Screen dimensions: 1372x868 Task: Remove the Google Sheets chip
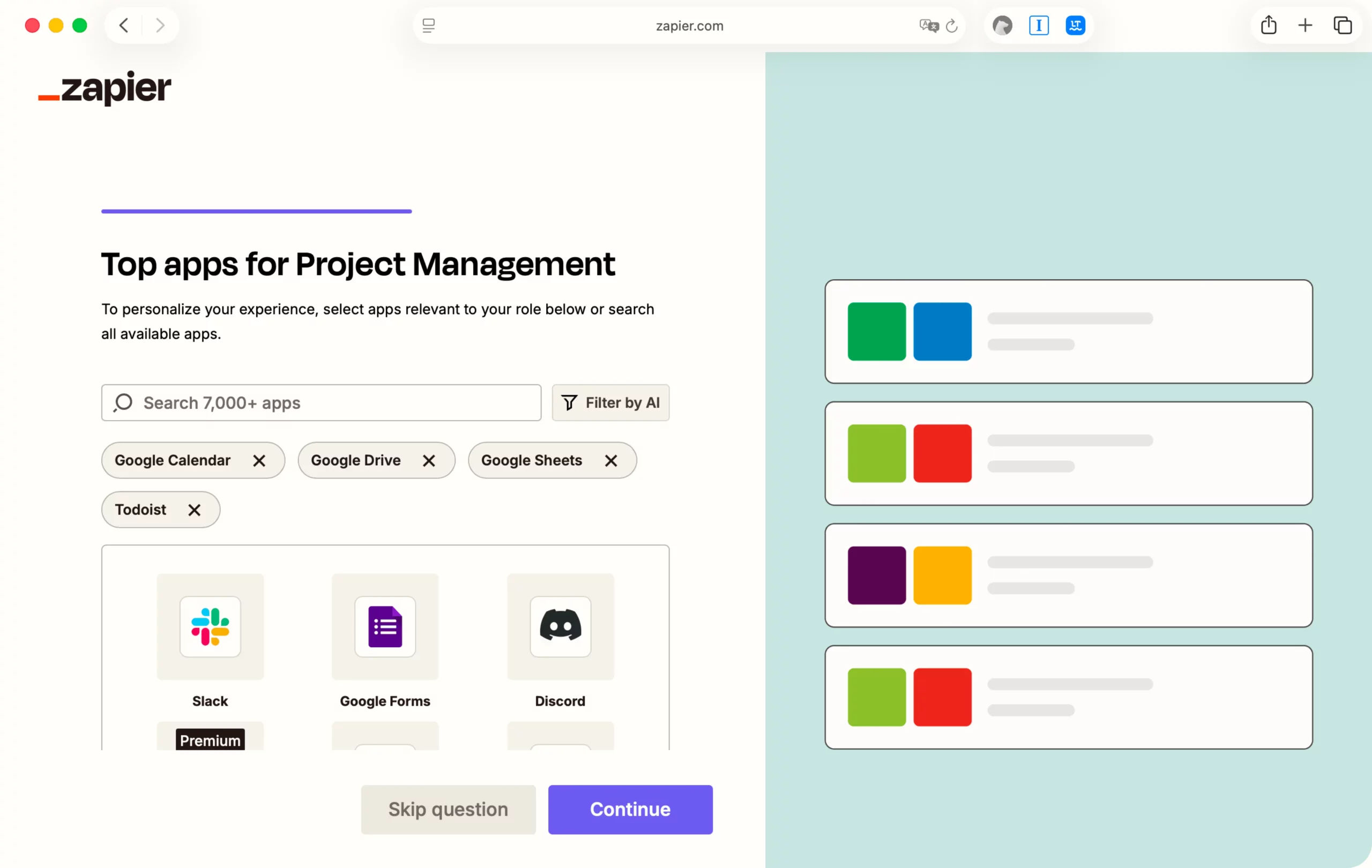pyautogui.click(x=611, y=460)
